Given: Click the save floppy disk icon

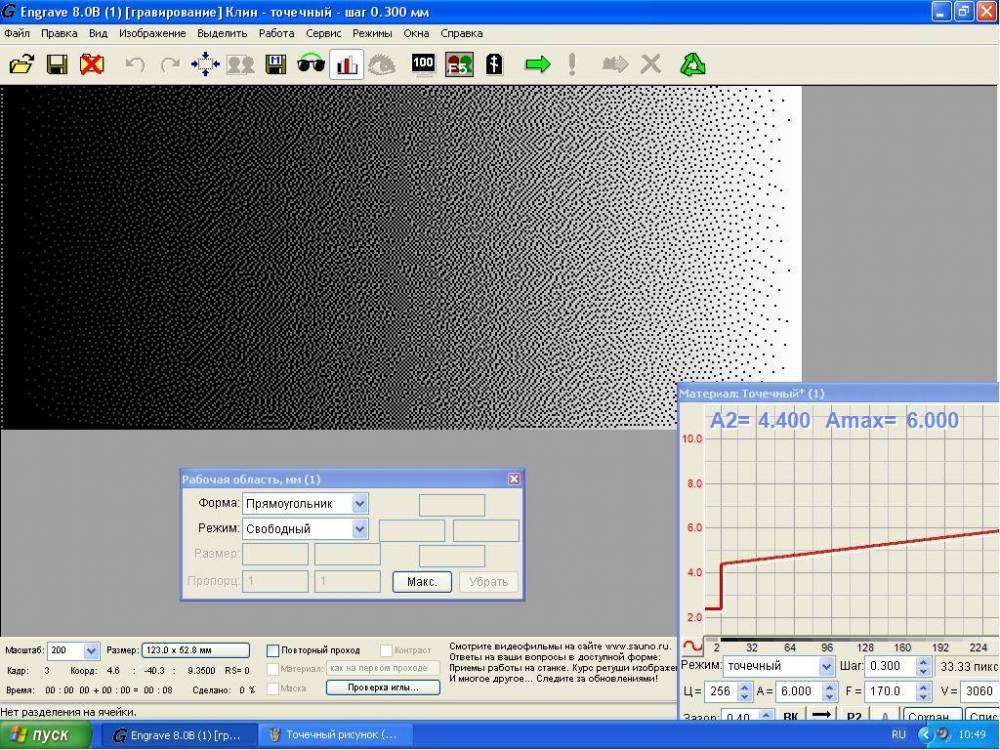Looking at the screenshot, I should (57, 65).
